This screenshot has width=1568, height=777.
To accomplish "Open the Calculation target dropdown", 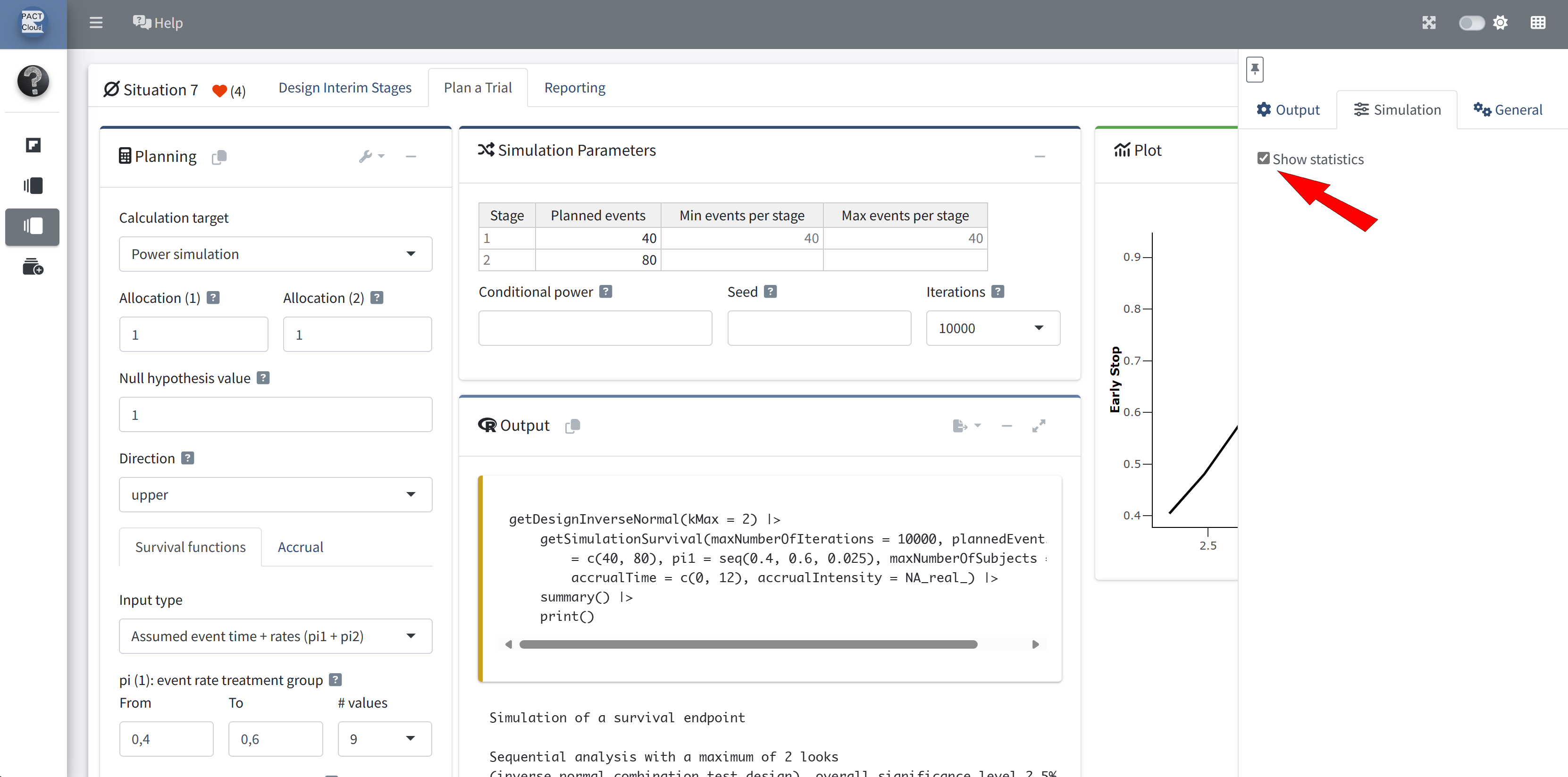I will click(x=275, y=254).
